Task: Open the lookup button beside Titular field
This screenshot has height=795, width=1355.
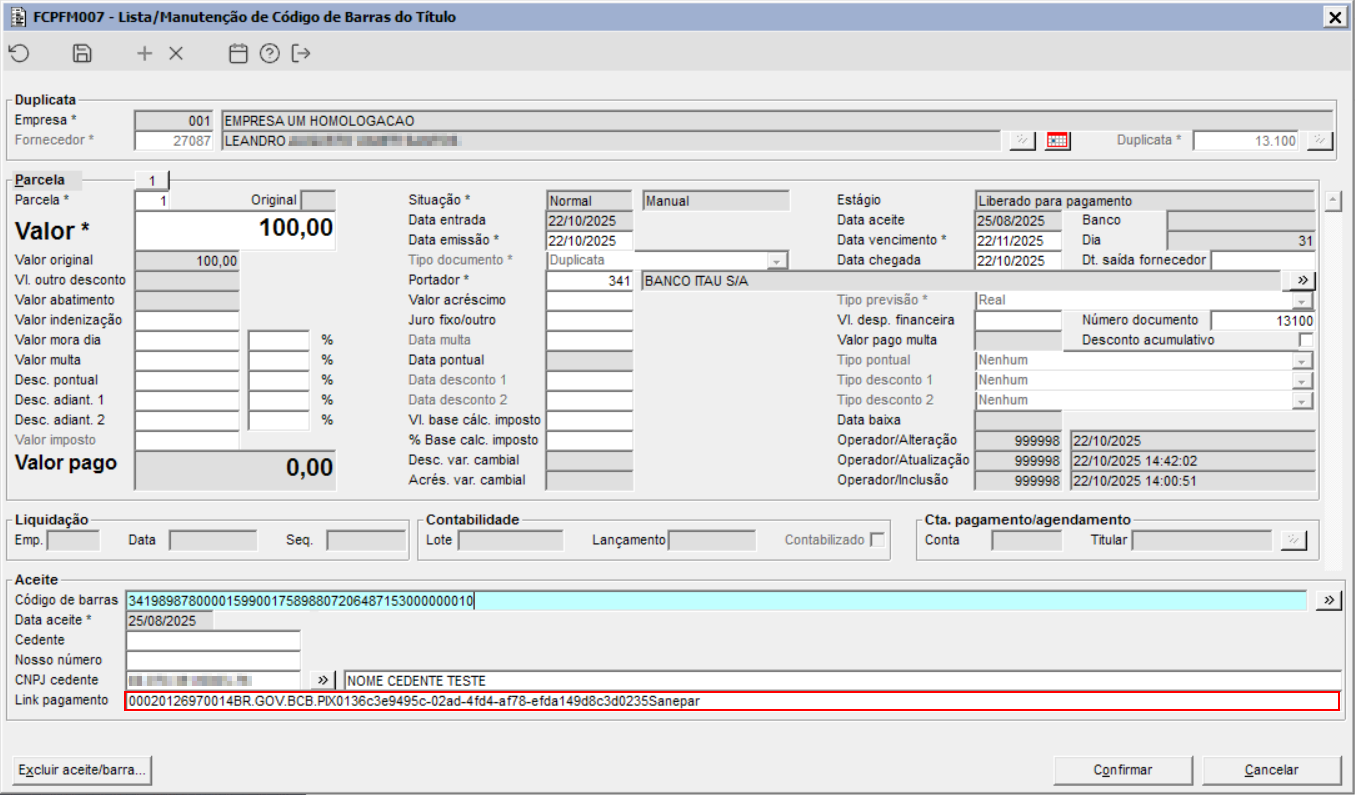Action: click(1293, 540)
